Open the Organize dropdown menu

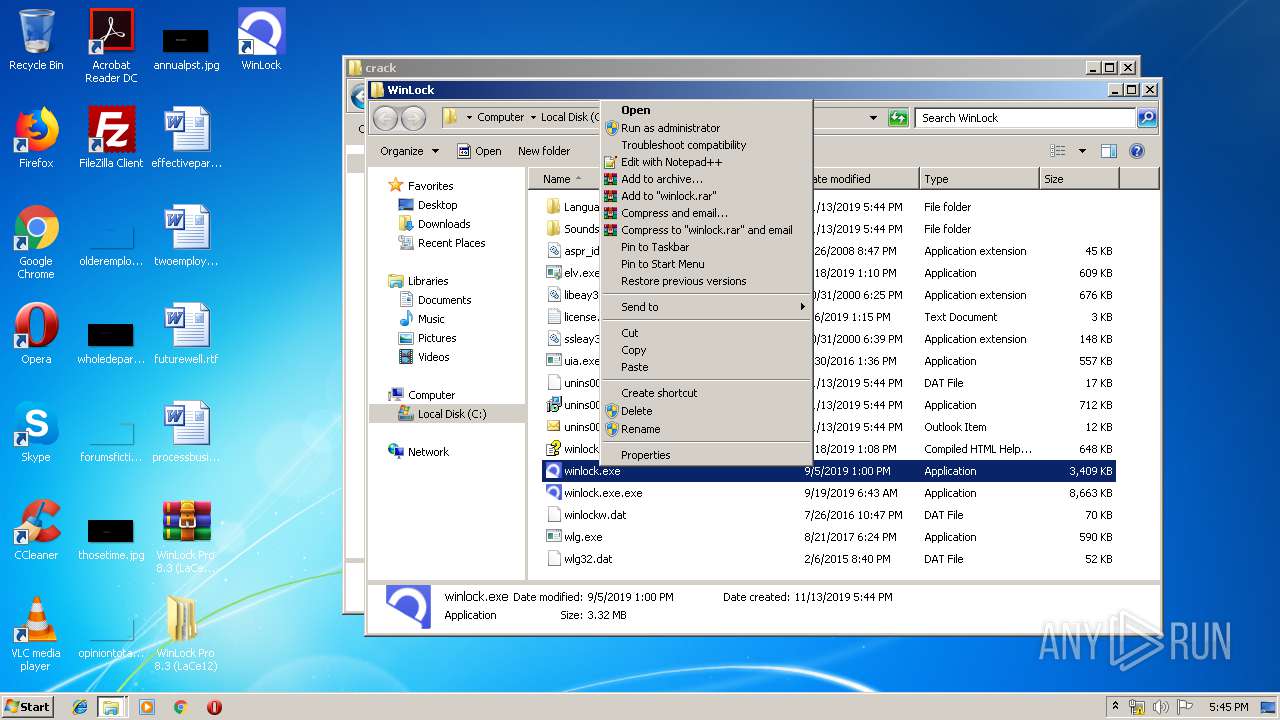[409, 151]
